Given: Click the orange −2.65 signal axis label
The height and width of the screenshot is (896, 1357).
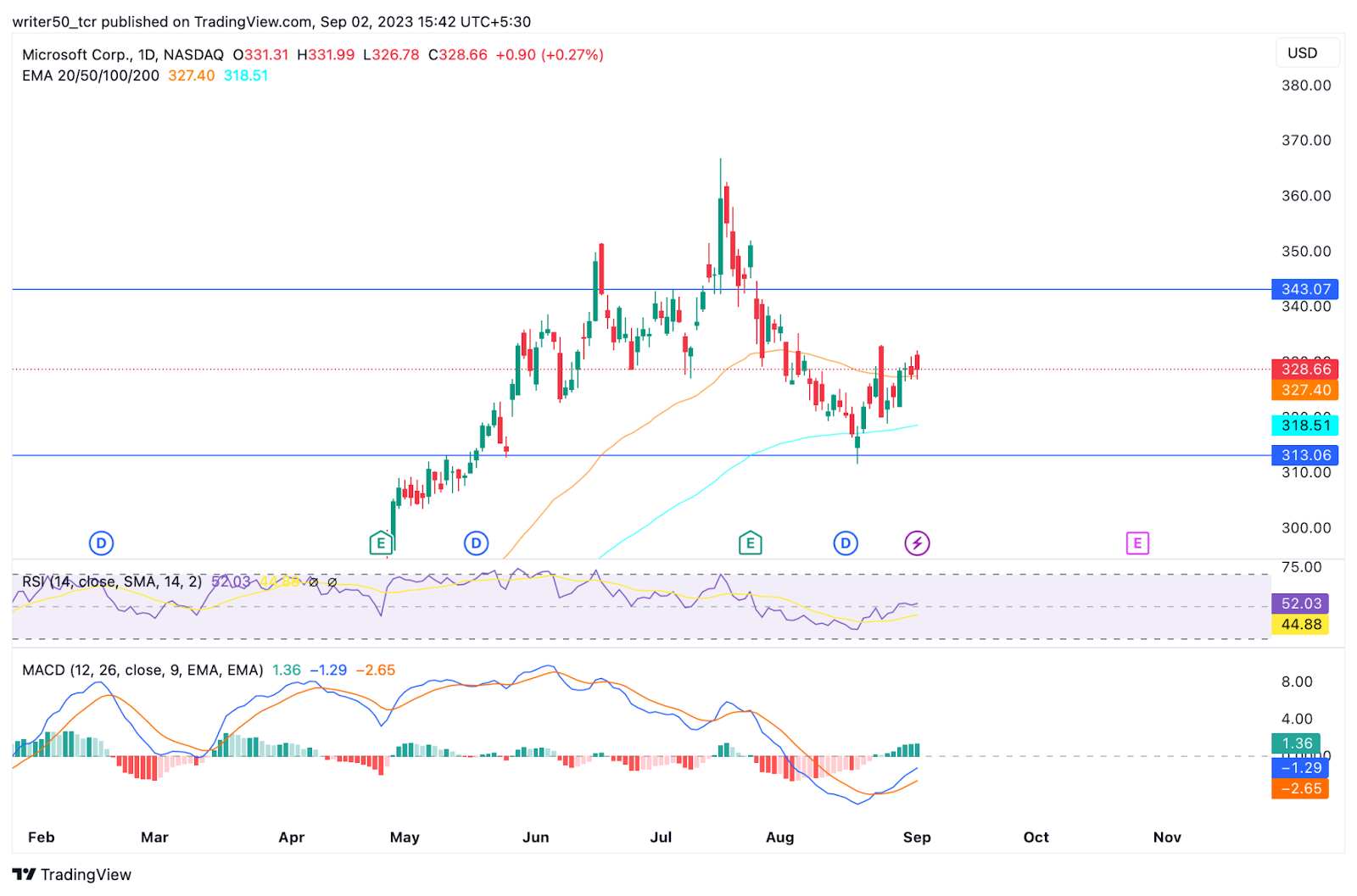Looking at the screenshot, I should pos(1300,788).
